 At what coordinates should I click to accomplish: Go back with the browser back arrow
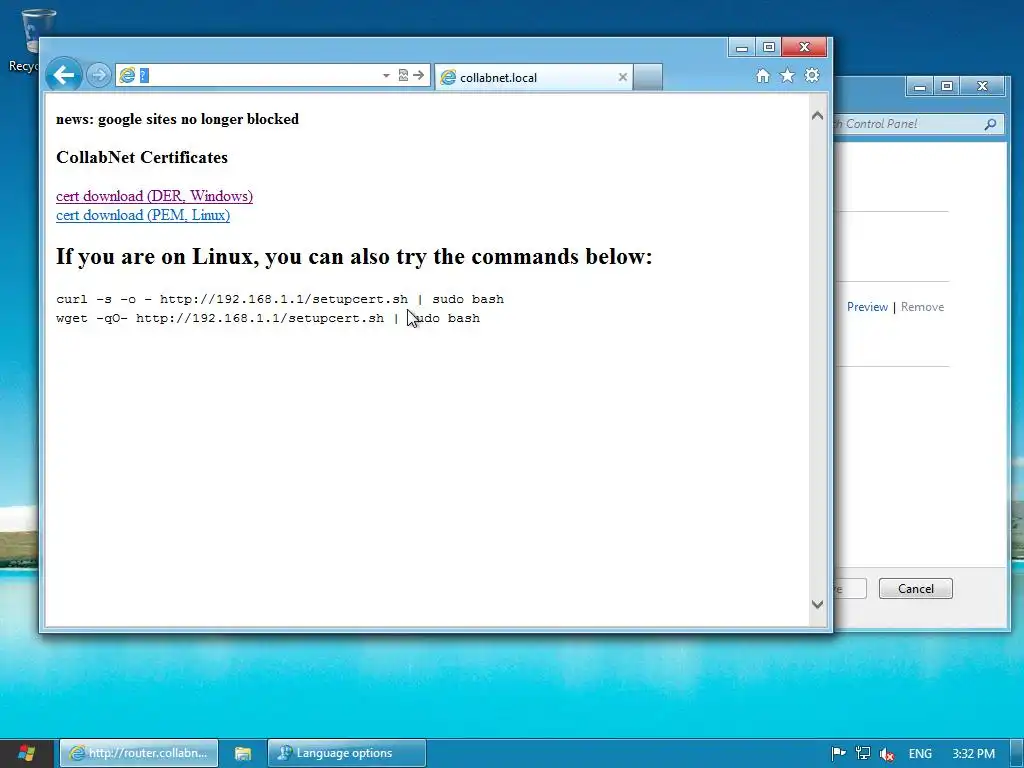coord(63,75)
